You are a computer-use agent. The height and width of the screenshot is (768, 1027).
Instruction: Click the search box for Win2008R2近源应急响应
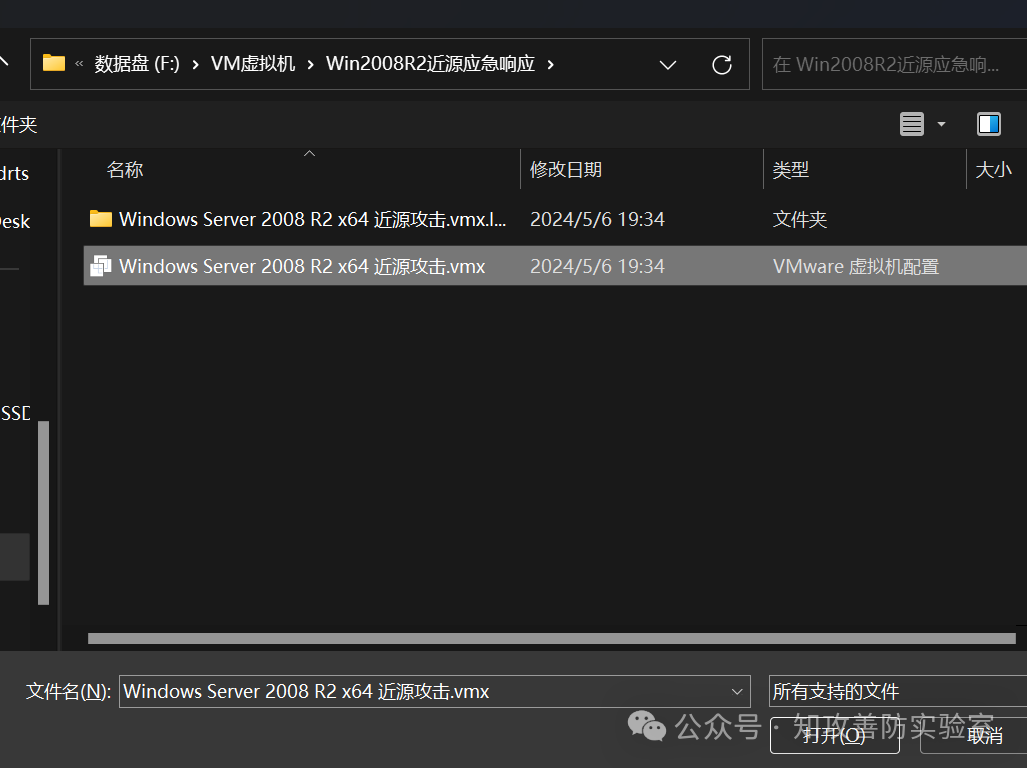[x=893, y=64]
